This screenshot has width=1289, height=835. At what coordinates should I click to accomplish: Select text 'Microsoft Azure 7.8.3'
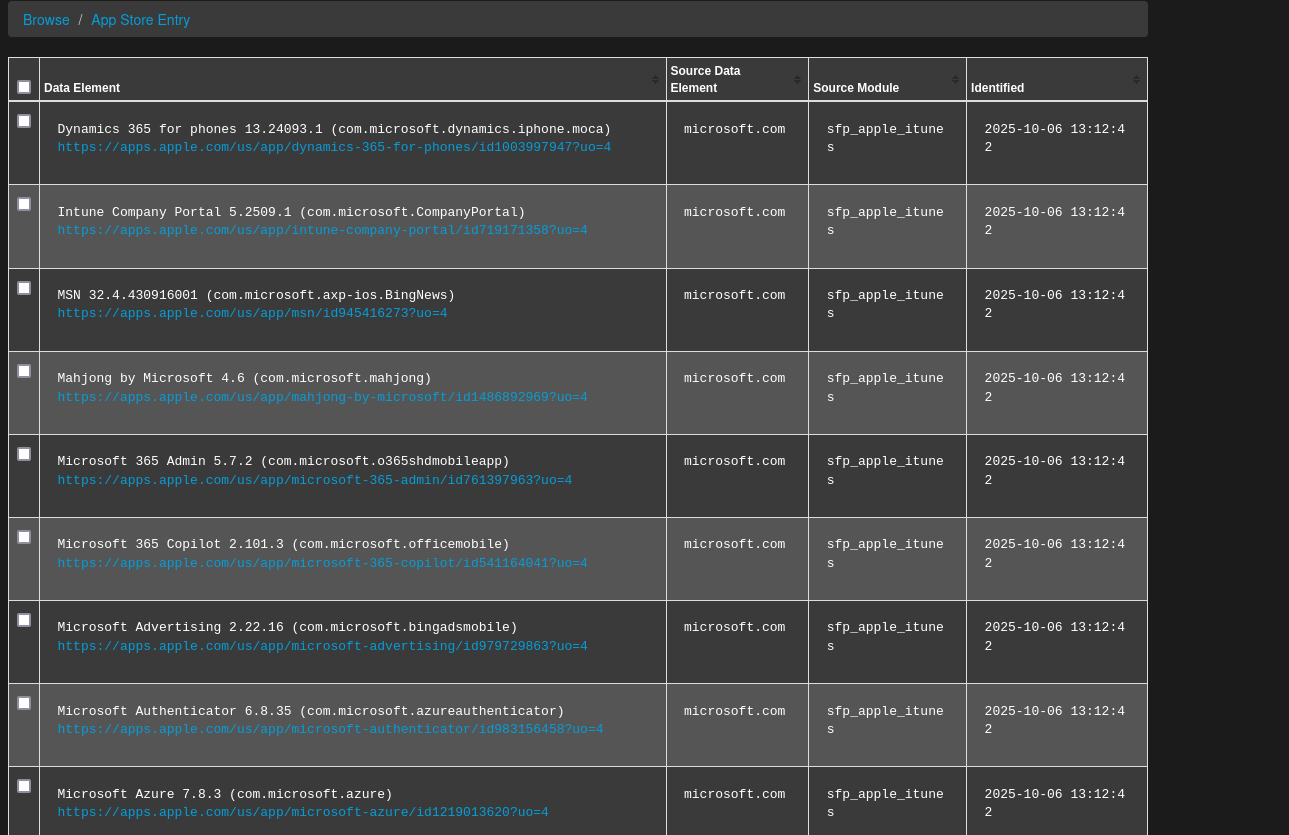pos(139,795)
